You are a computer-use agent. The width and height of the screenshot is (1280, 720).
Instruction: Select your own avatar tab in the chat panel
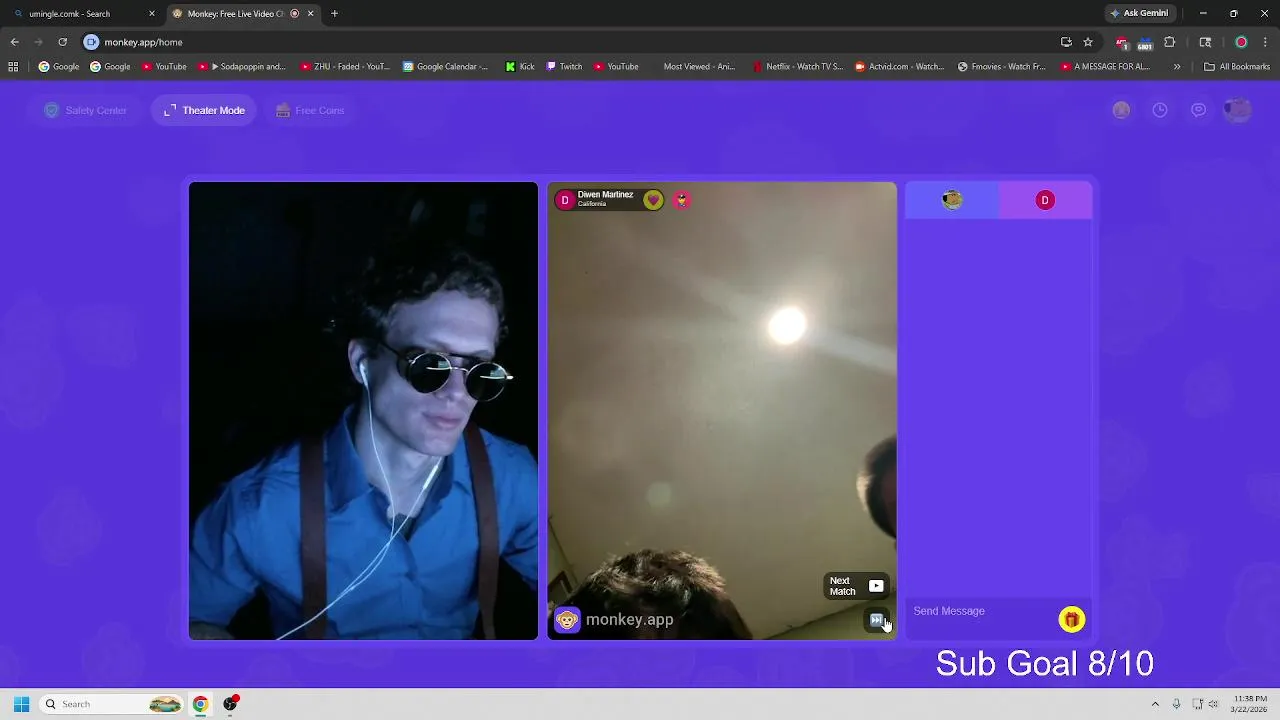point(952,200)
